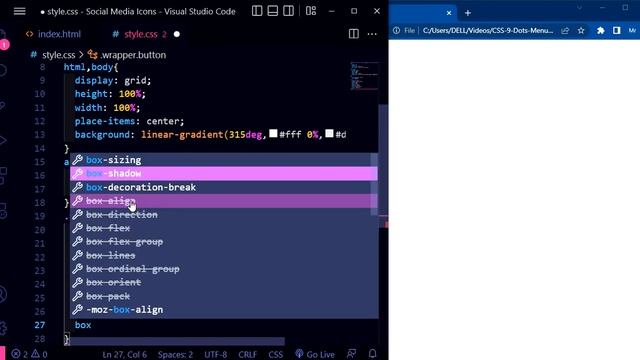Click .wrapper.button breadcrumb symbol
Image resolution: width=640 pixels, height=360 pixels.
click(133, 55)
